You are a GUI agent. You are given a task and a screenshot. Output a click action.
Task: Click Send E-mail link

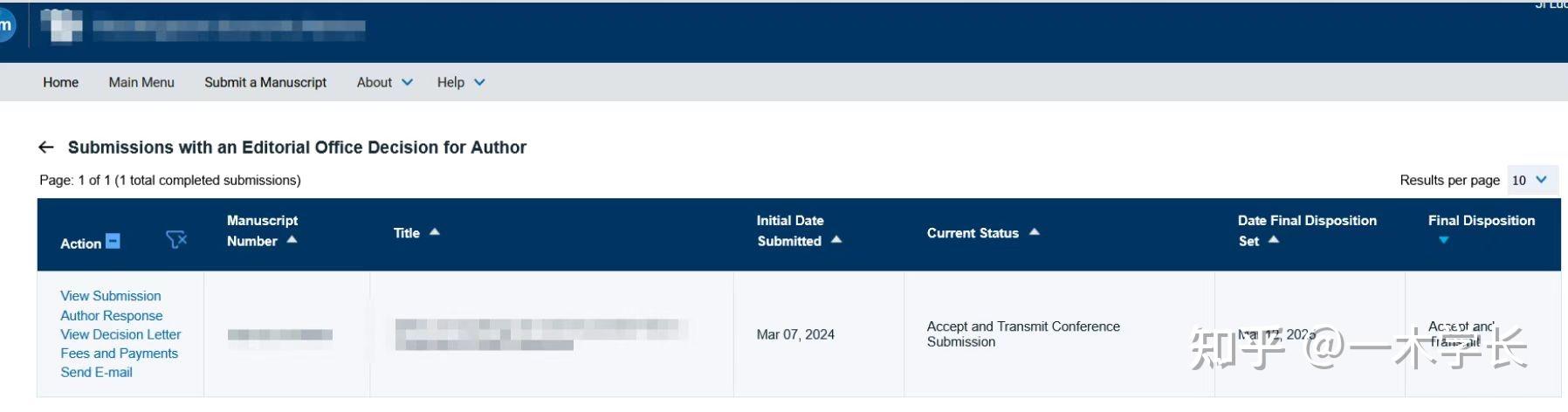(96, 373)
